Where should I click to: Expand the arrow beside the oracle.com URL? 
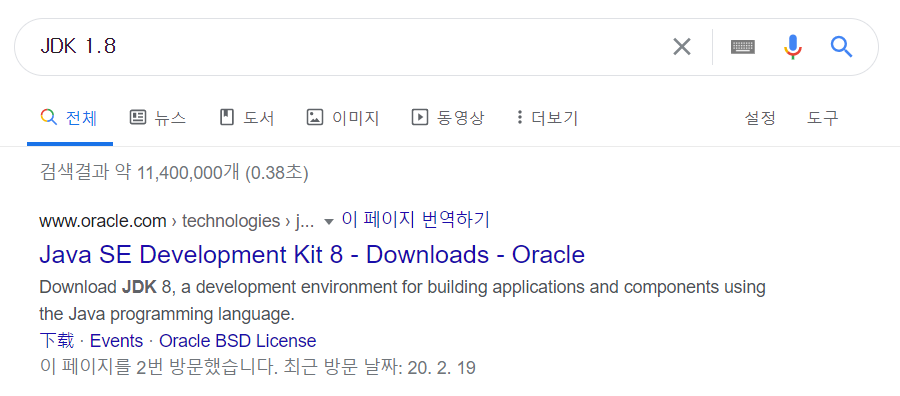329,222
